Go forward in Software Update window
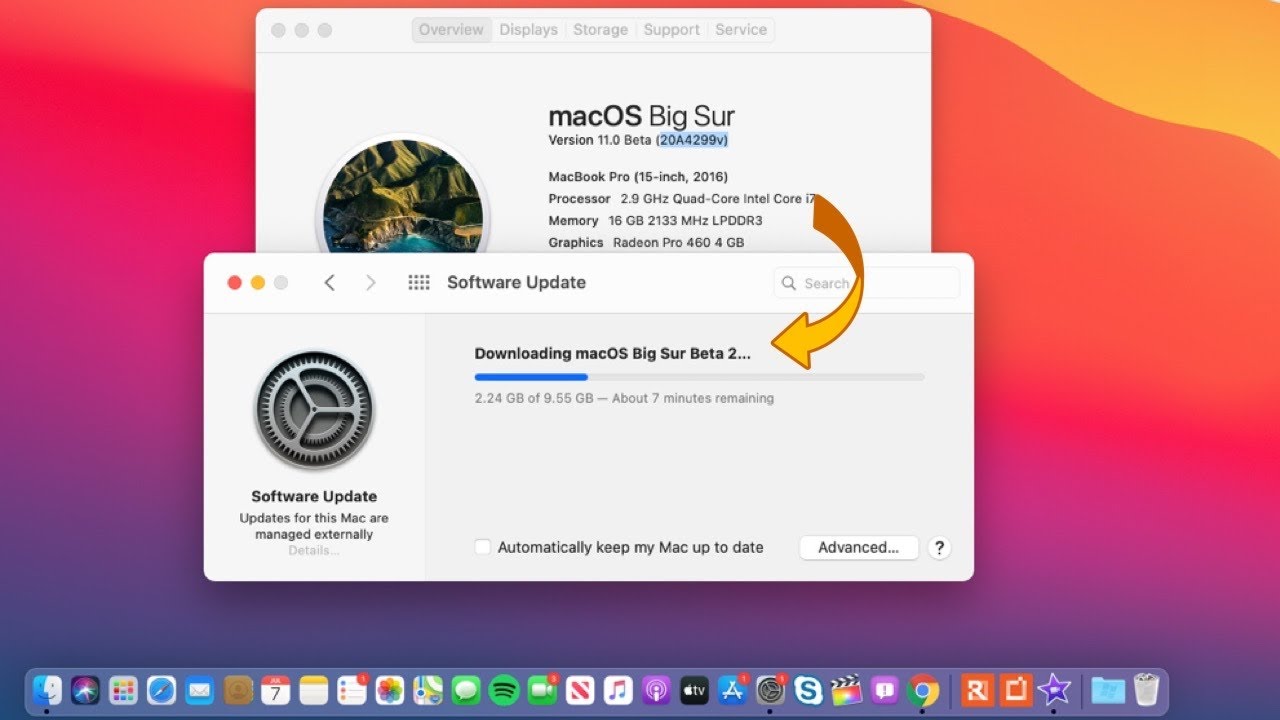 370,283
